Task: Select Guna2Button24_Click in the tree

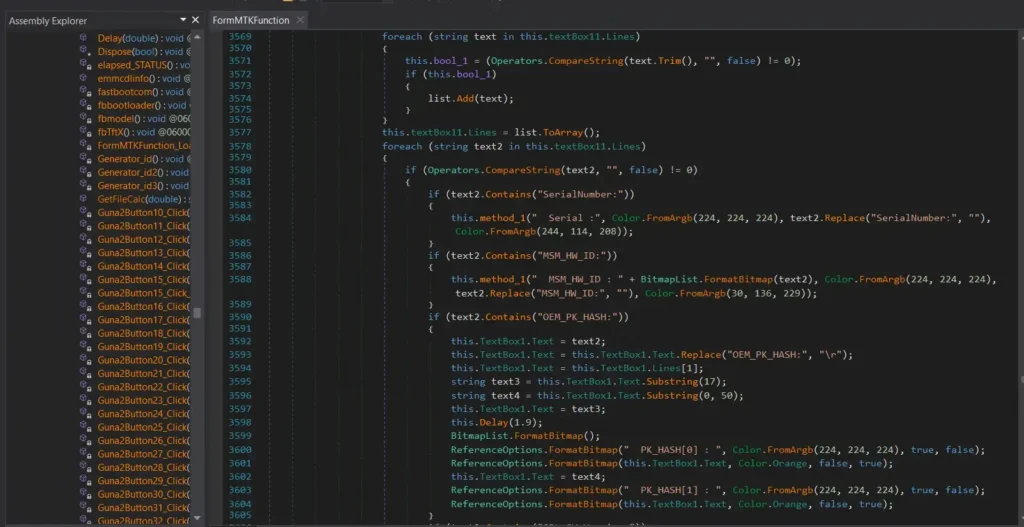Action: pyautogui.click(x=143, y=413)
